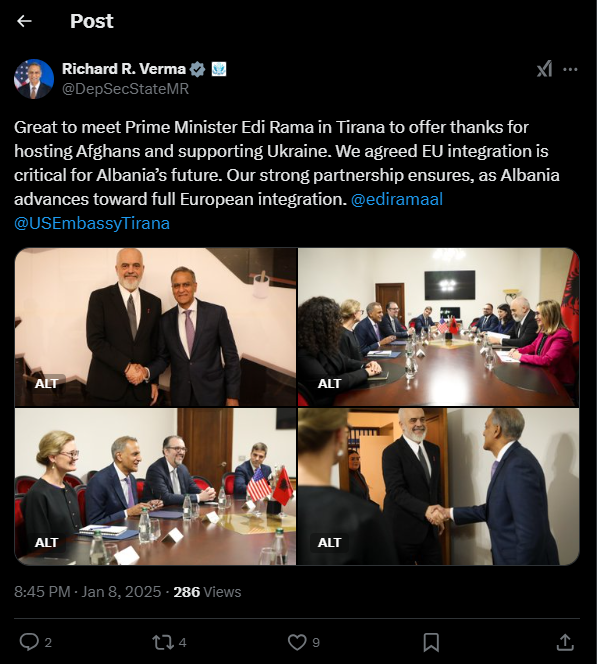Repost using the retweet arrows icon
Image resolution: width=597 pixels, height=664 pixels.
pyautogui.click(x=163, y=642)
